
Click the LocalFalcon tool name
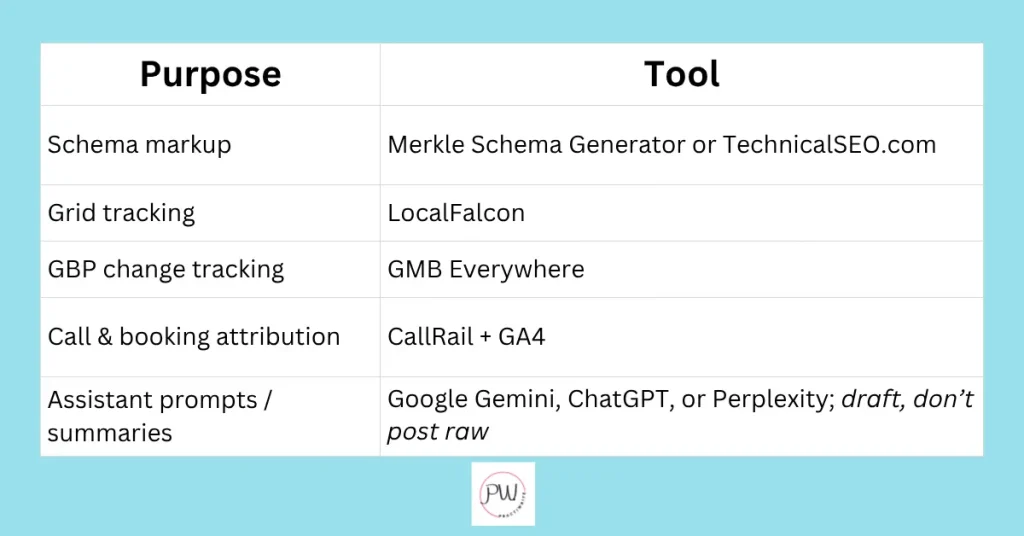[456, 213]
